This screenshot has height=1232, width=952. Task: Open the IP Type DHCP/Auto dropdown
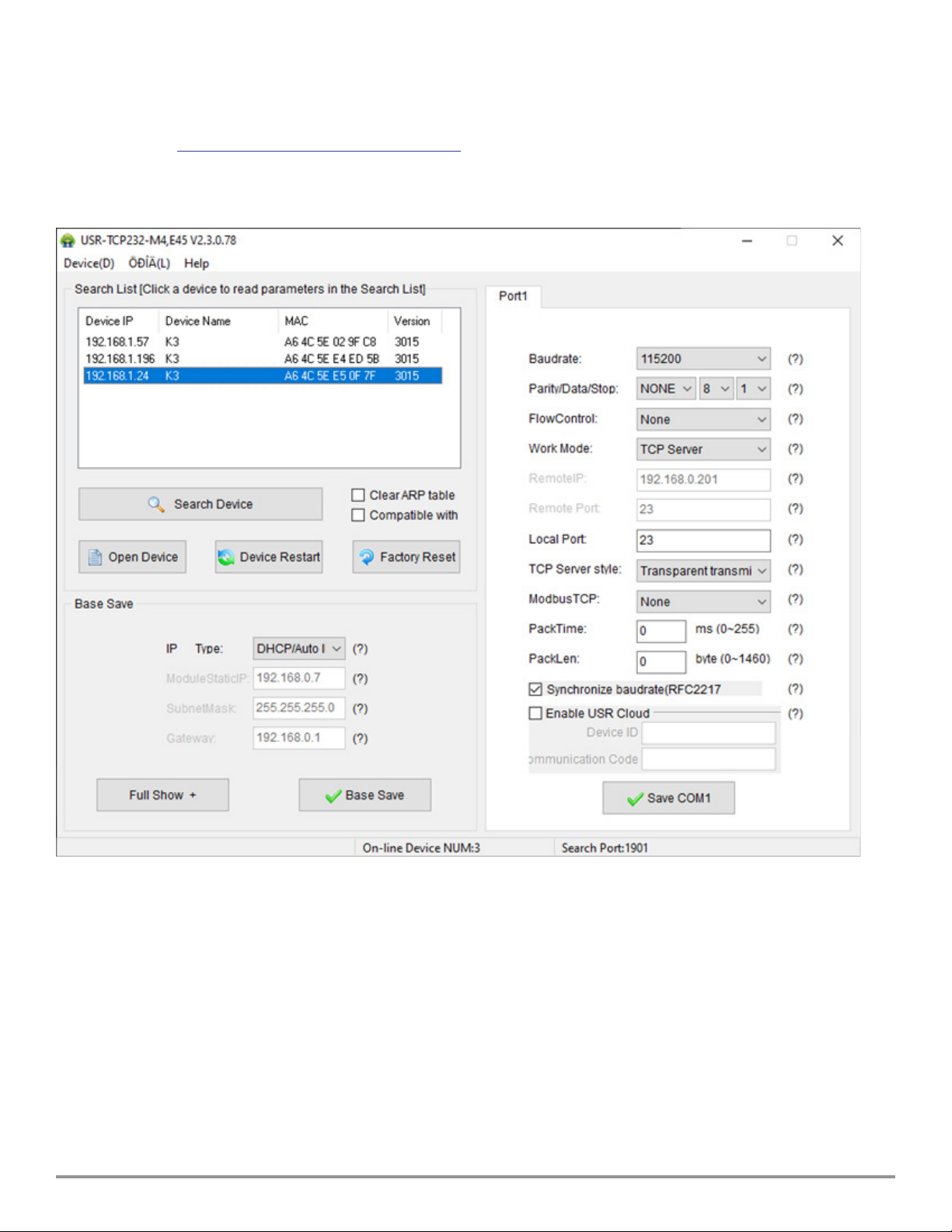pyautogui.click(x=299, y=648)
